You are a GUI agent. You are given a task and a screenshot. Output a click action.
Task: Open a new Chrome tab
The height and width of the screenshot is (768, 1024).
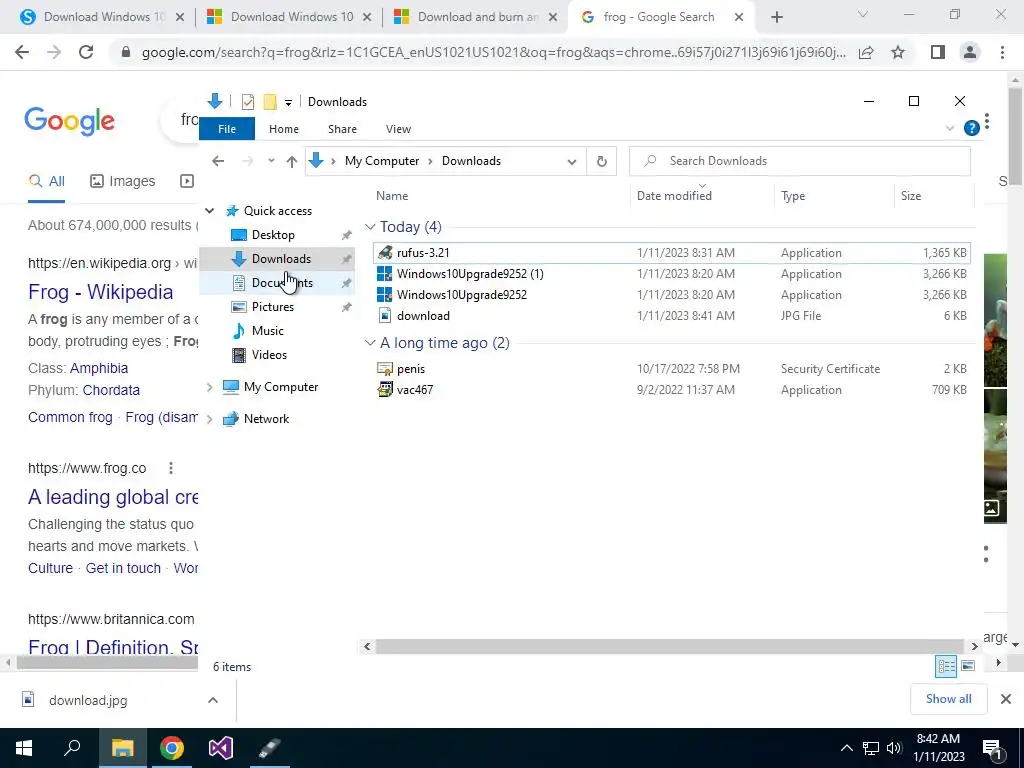(x=776, y=18)
